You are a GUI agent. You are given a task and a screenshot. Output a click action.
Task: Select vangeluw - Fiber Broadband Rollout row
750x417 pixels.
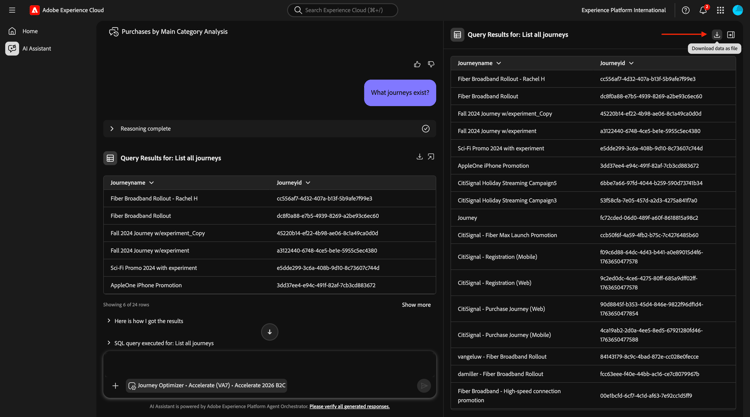click(x=593, y=357)
